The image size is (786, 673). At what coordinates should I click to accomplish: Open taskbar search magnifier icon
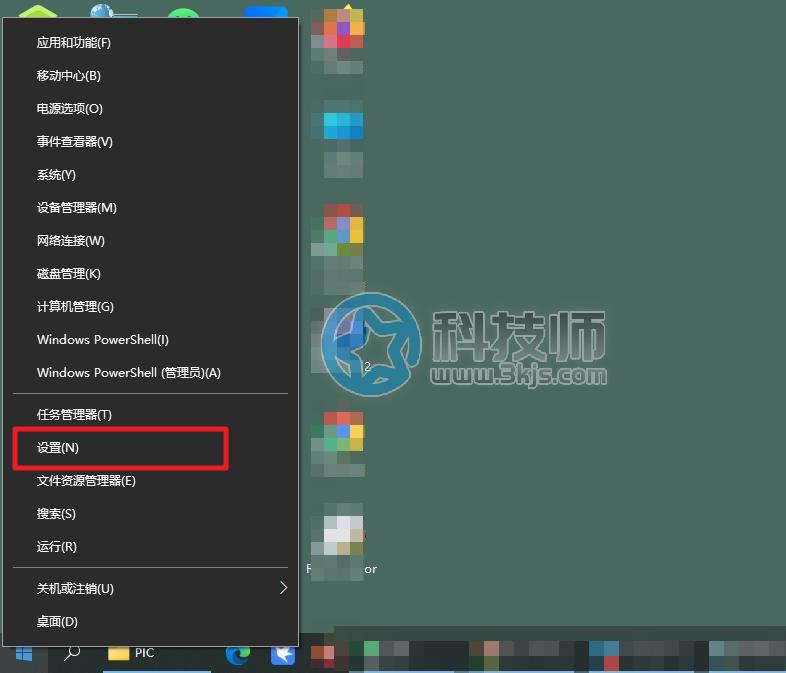pyautogui.click(x=72, y=653)
